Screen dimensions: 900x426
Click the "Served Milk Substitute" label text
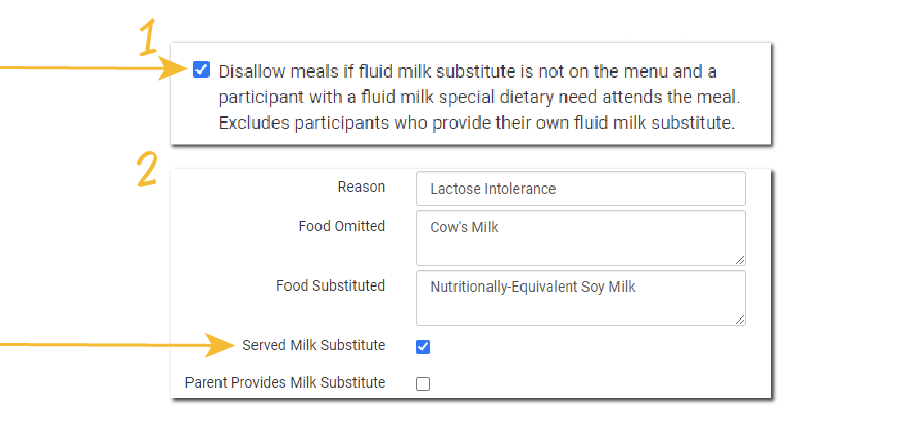point(313,345)
